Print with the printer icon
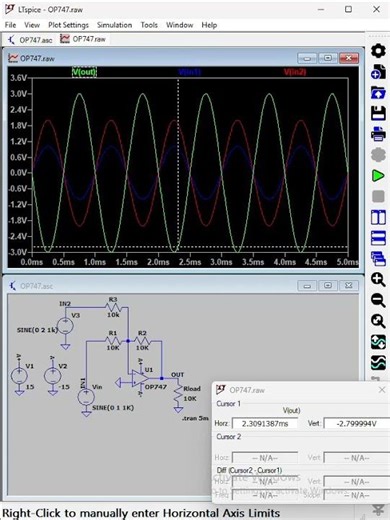Viewport: 390px width, 520px height. coord(378,134)
